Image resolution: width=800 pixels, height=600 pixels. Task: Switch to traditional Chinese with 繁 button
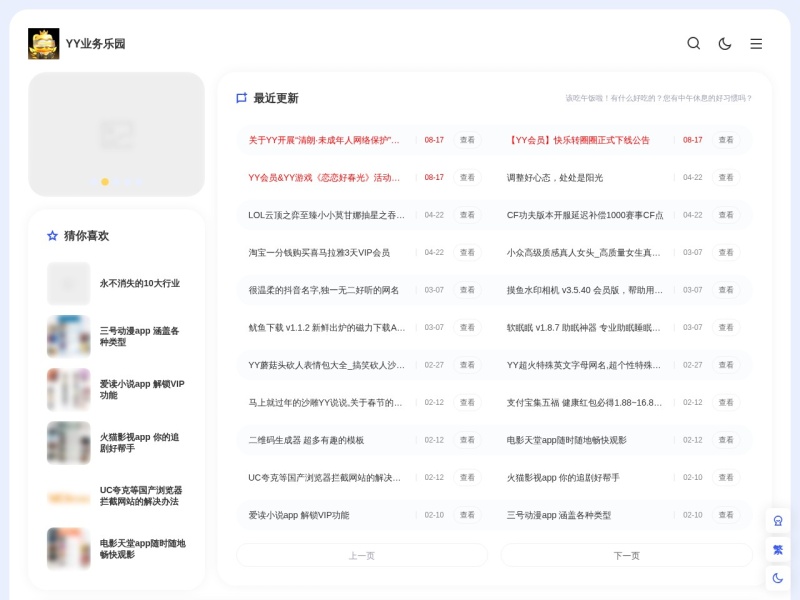[778, 549]
